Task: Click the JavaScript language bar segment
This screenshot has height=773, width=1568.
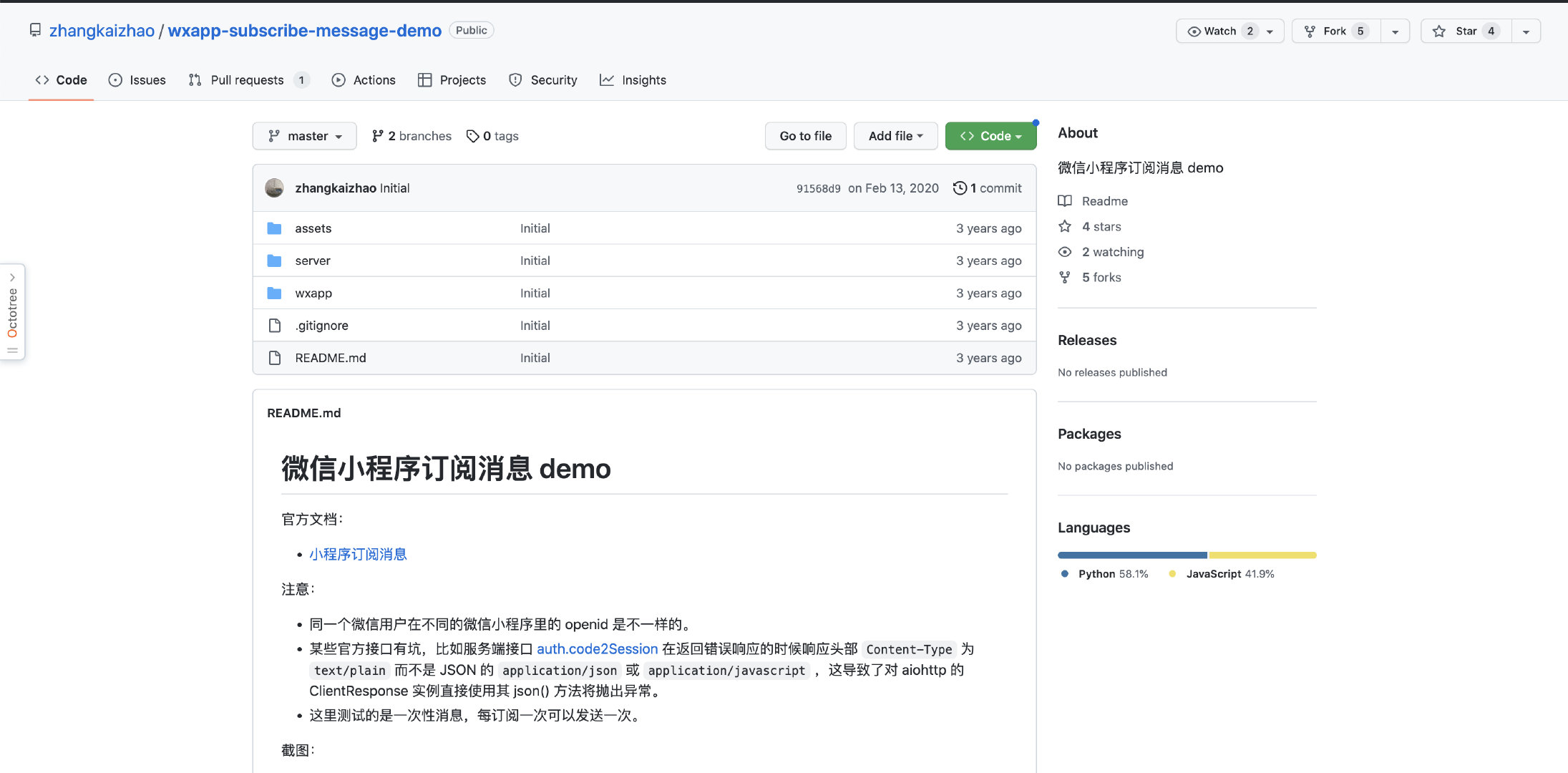Action: 1262,555
